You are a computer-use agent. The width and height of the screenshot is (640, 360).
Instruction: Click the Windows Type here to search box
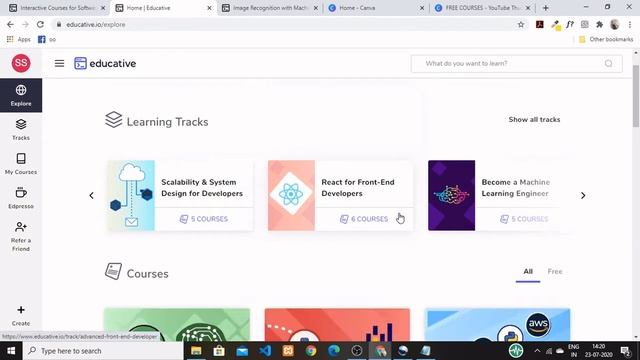103,351
